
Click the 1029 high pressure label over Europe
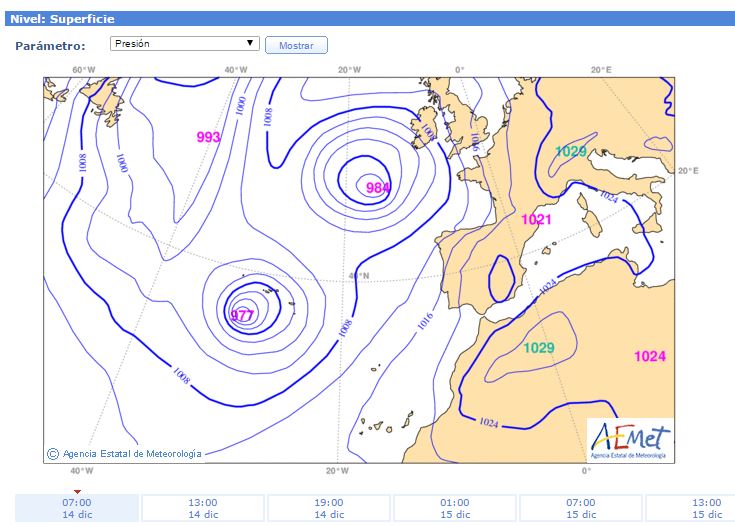tap(570, 151)
